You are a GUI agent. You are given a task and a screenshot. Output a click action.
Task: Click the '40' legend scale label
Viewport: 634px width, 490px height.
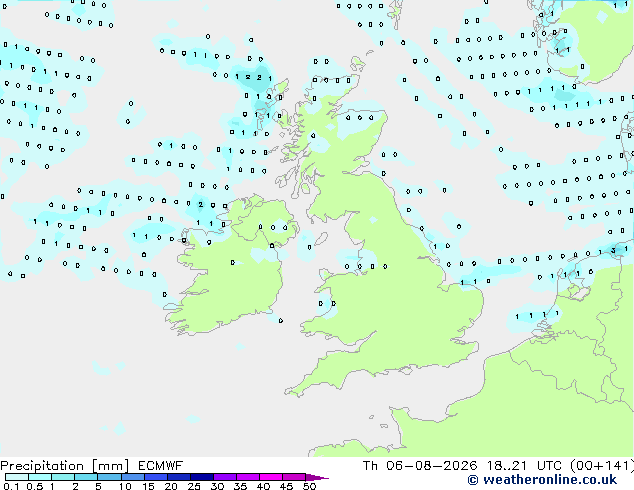pyautogui.click(x=263, y=486)
